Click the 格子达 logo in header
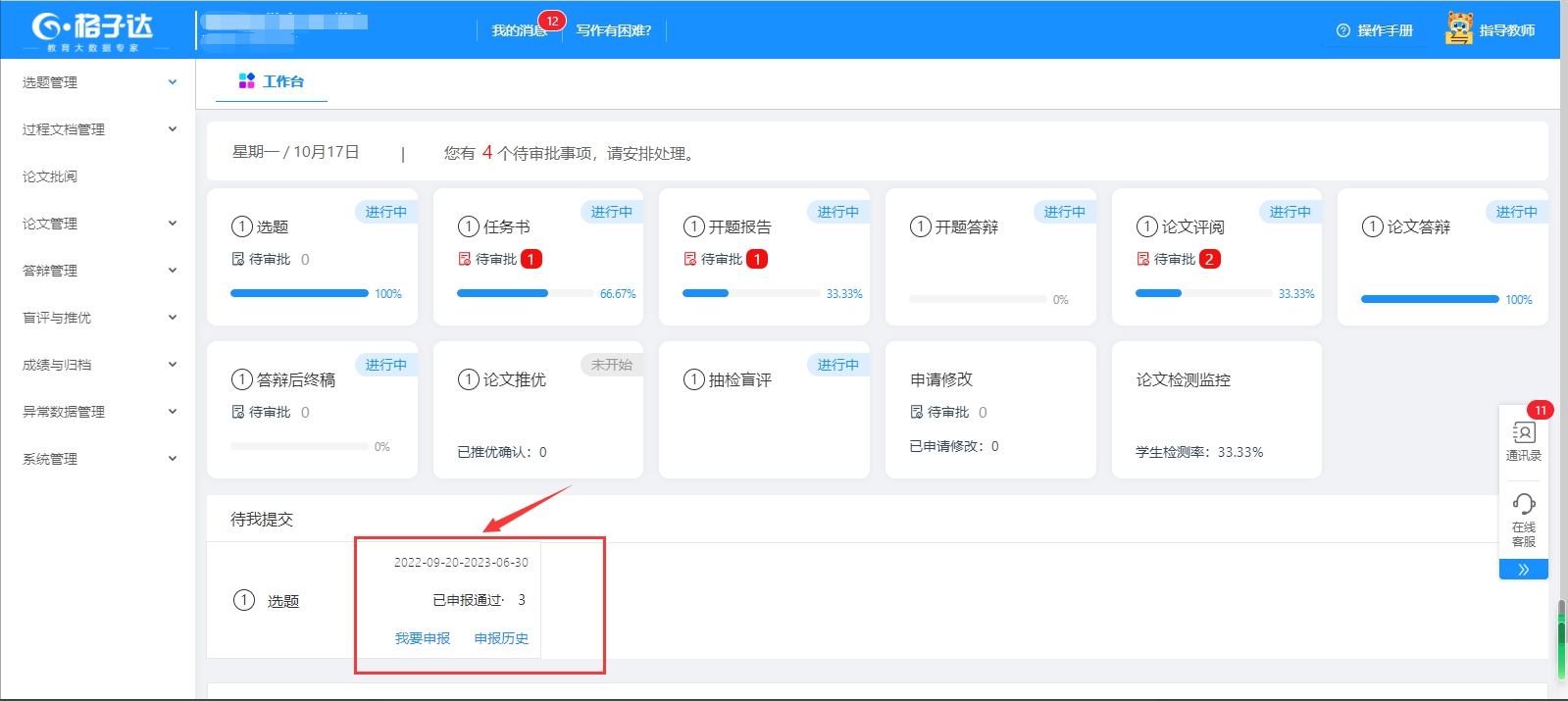 tap(93, 29)
